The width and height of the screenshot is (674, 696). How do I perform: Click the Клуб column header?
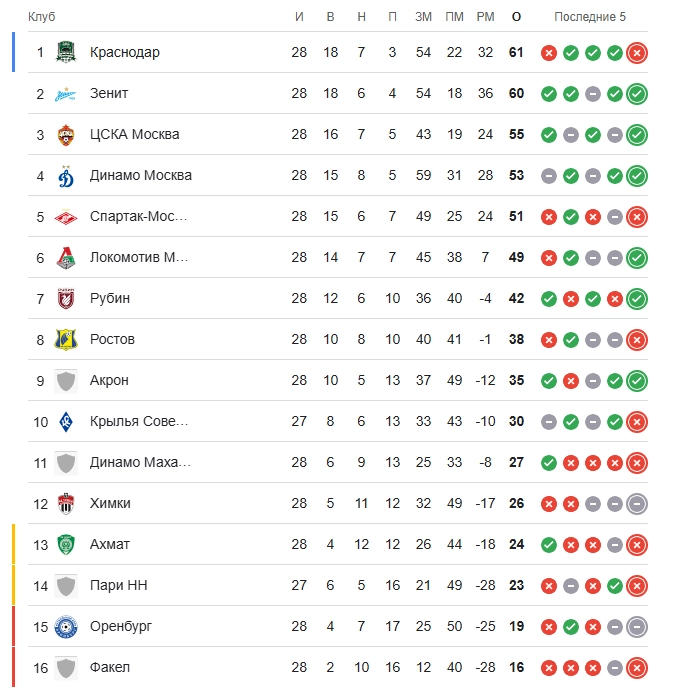click(42, 17)
